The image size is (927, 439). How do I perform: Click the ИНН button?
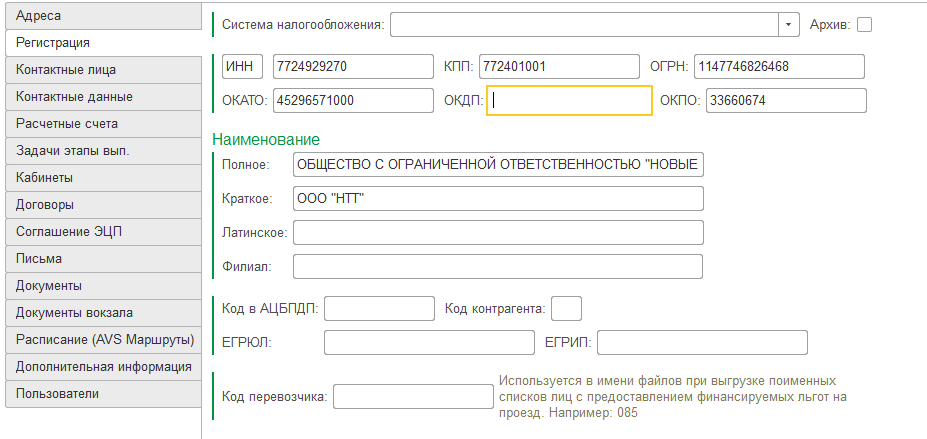pyautogui.click(x=242, y=66)
